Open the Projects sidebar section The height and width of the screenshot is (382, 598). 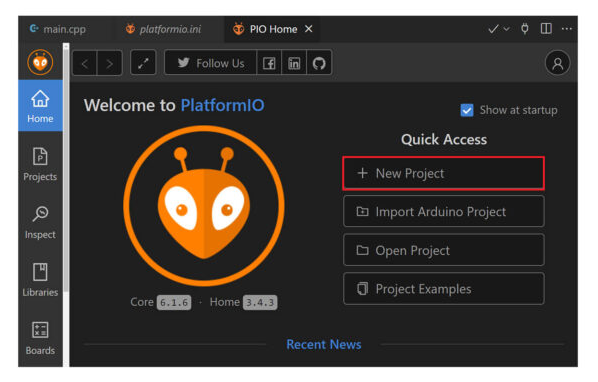pos(40,164)
